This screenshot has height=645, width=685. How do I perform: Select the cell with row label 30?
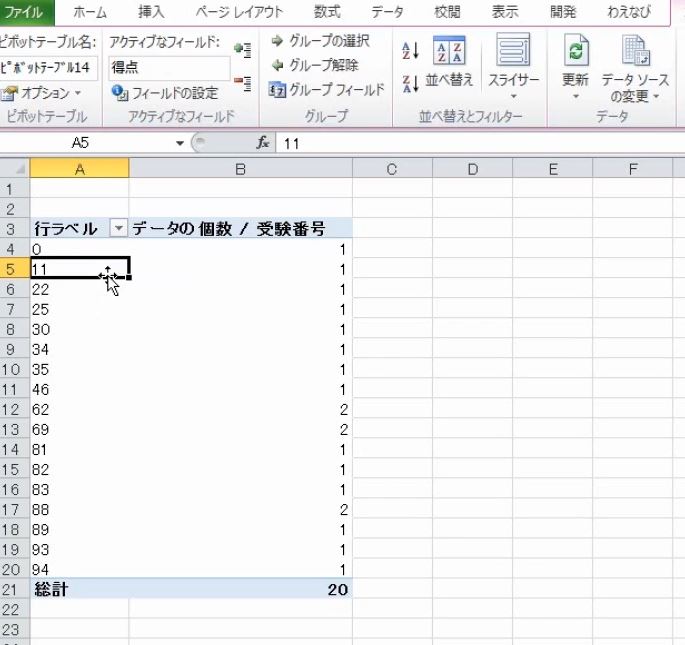click(80, 329)
